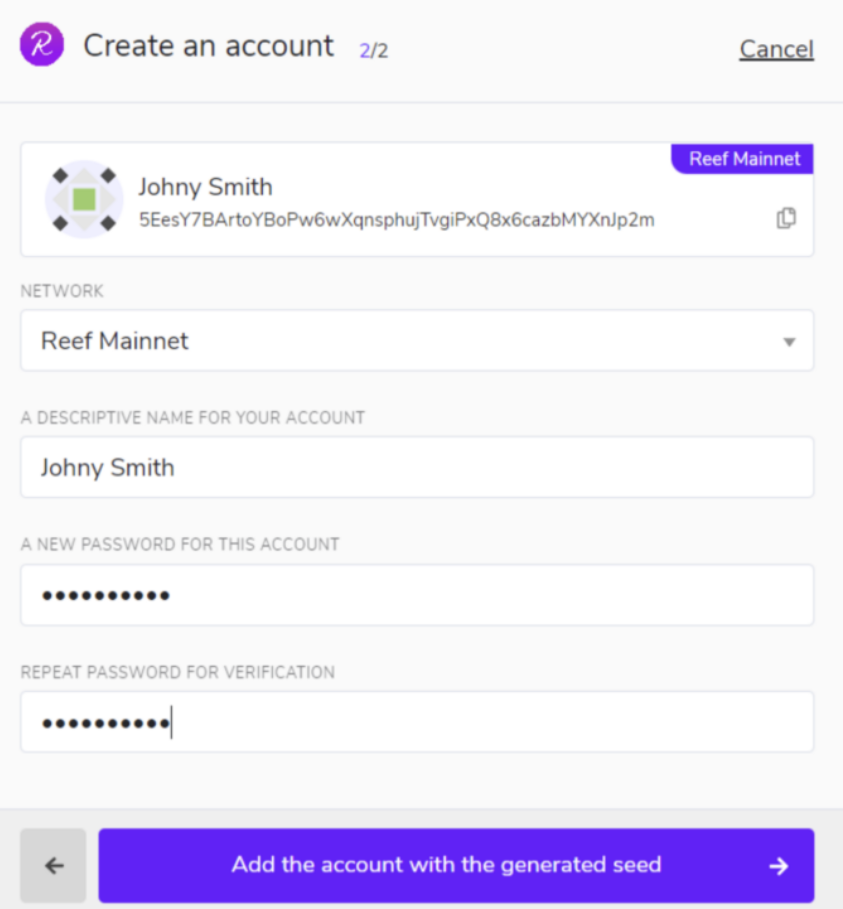Click the Create an account heading
This screenshot has width=843, height=909.
click(208, 46)
